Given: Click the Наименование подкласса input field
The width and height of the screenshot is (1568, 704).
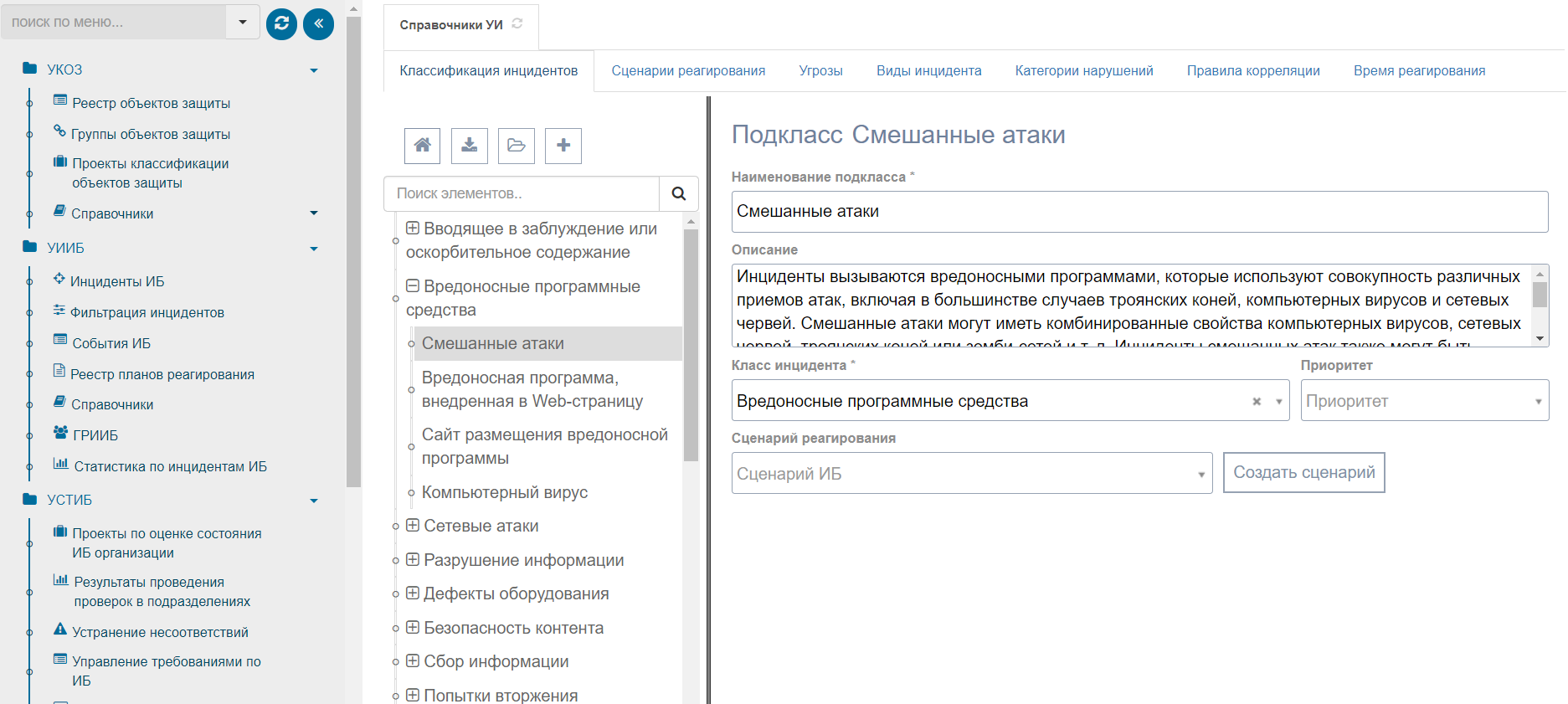Looking at the screenshot, I should 1139,212.
